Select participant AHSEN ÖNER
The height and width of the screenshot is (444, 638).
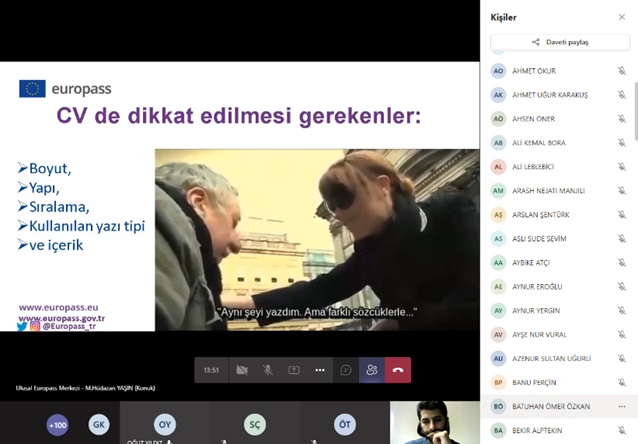click(x=559, y=119)
